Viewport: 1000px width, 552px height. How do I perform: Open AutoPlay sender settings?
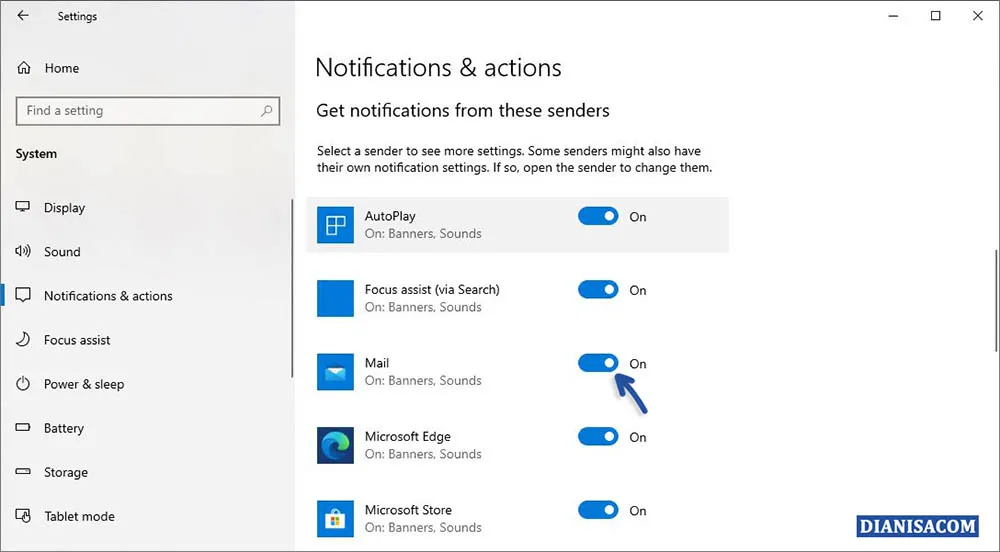click(x=390, y=216)
